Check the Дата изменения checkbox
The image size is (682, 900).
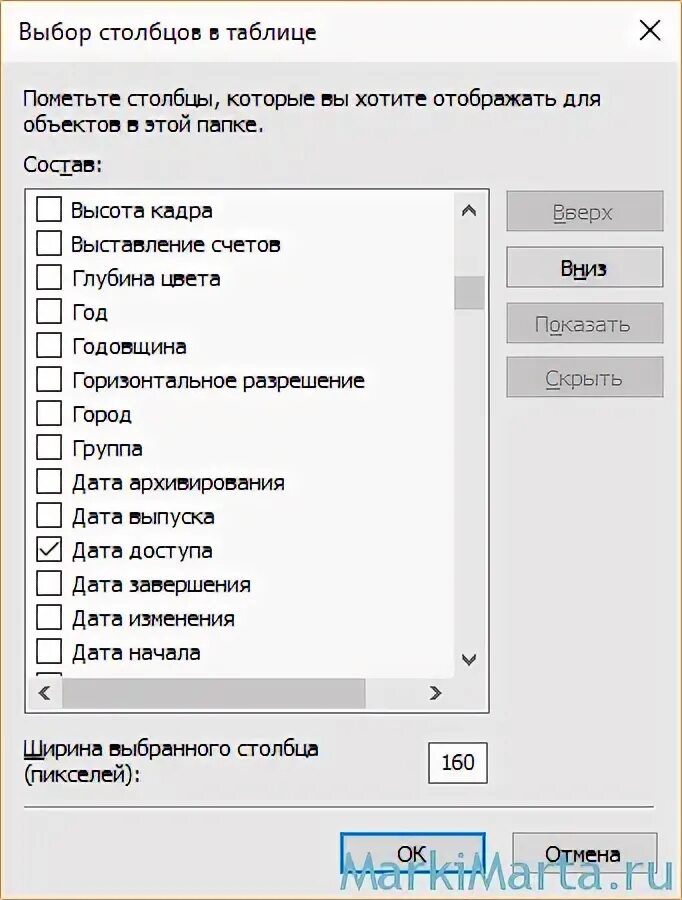tap(49, 619)
